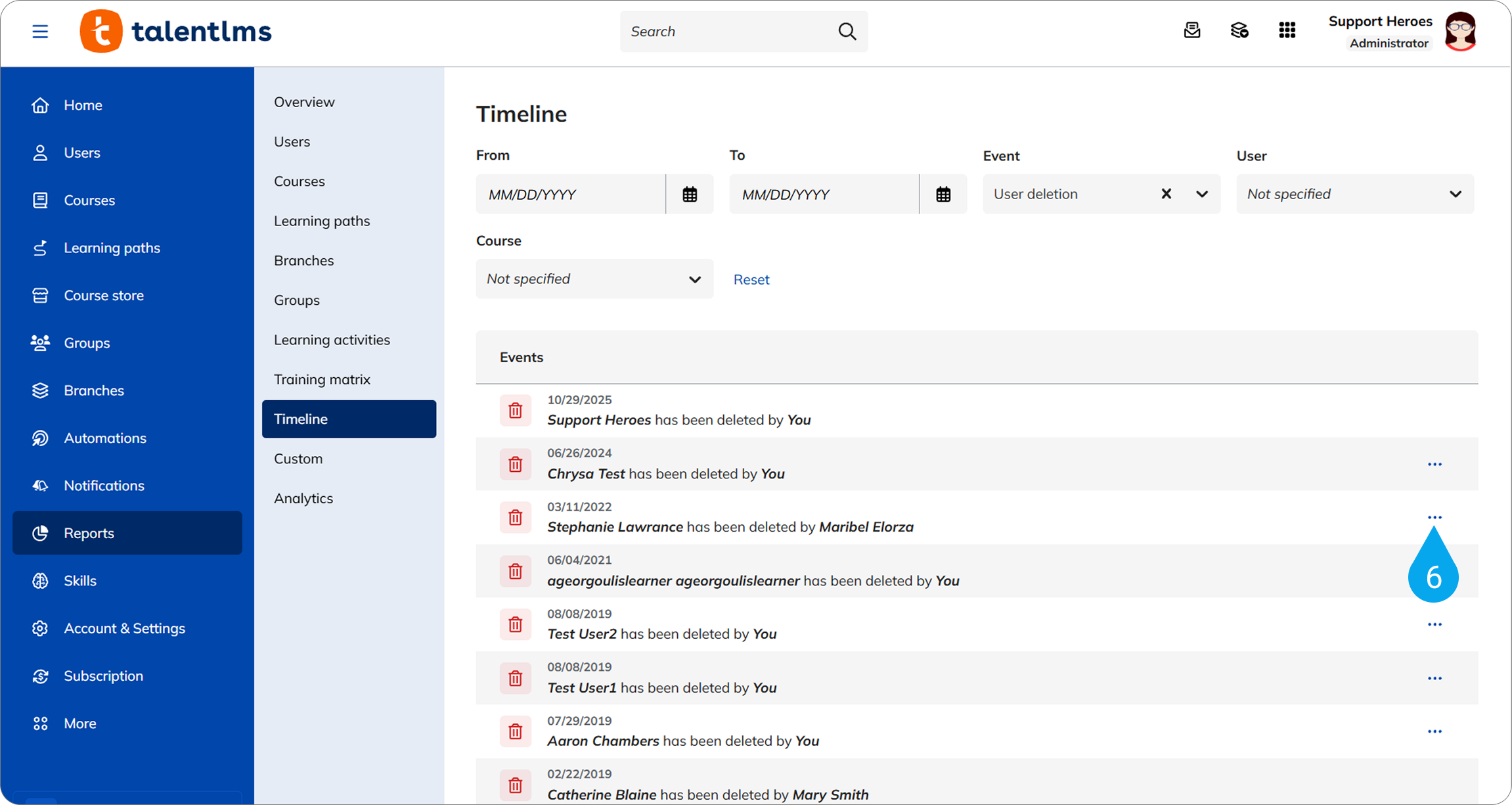Click the TalentLMS logo
Viewport: 1512px width, 805px height.
point(175,31)
